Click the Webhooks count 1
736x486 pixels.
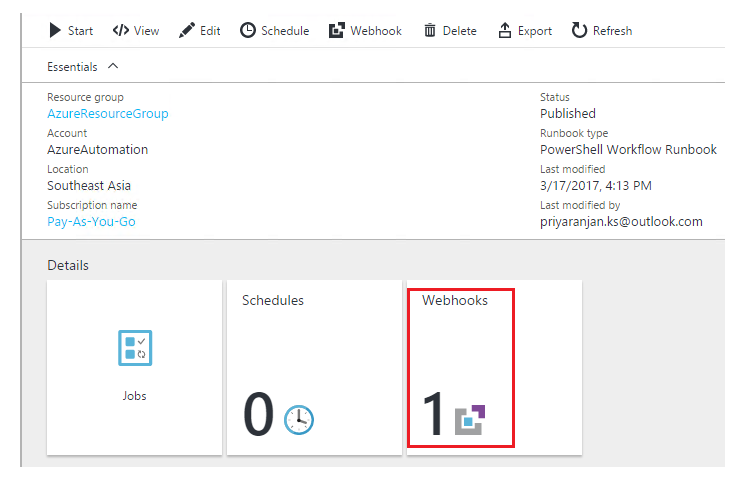433,414
